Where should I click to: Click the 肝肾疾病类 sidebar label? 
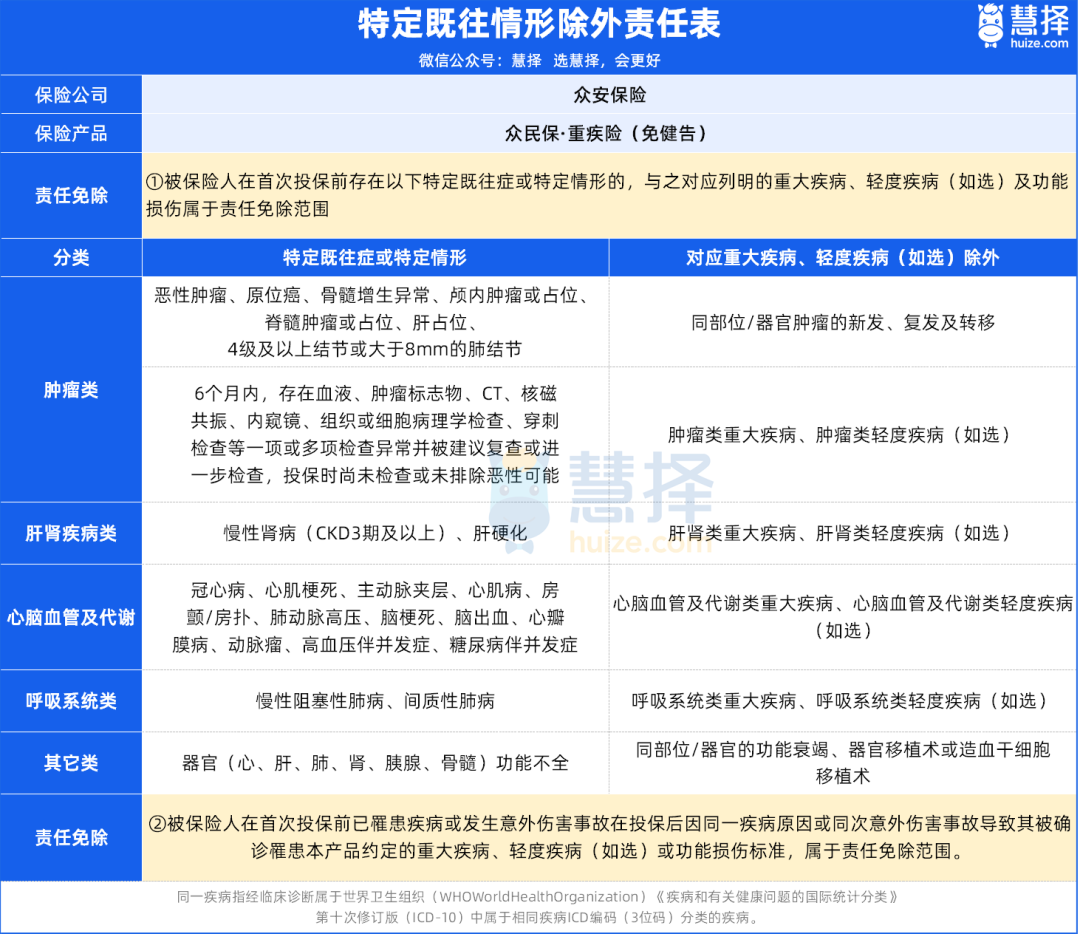(71, 533)
